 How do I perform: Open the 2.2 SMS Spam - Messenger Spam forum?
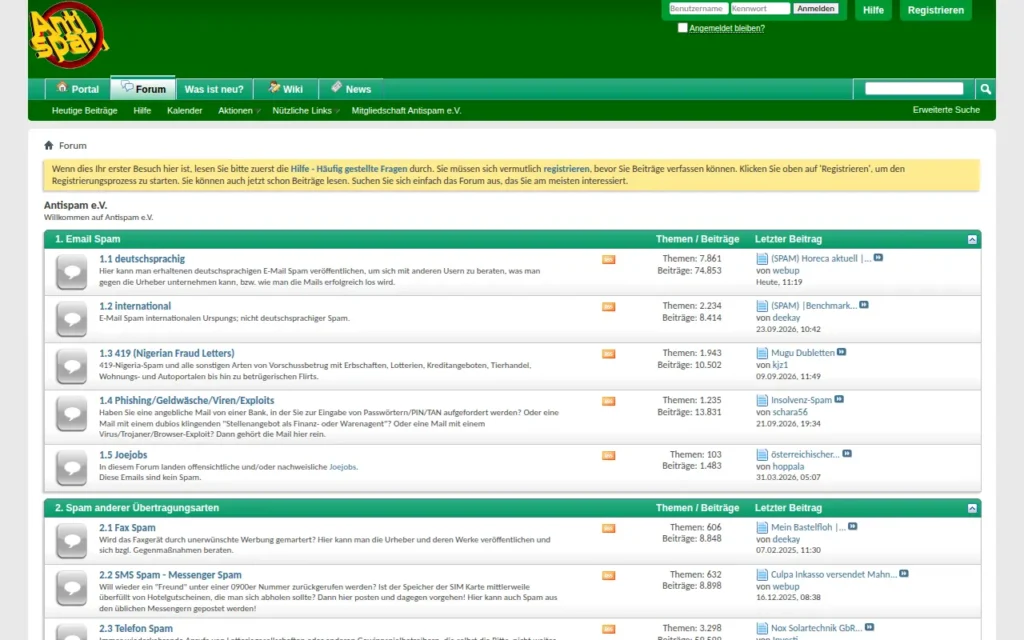(170, 575)
